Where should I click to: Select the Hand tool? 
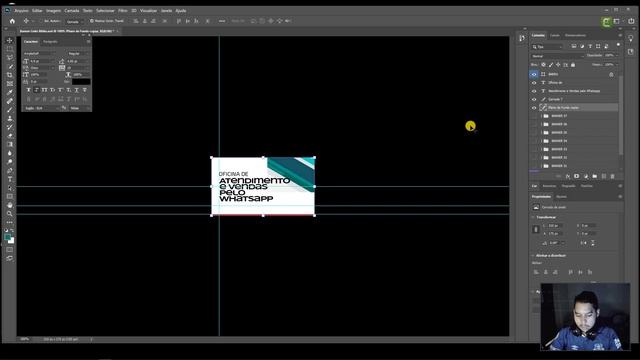click(x=10, y=205)
